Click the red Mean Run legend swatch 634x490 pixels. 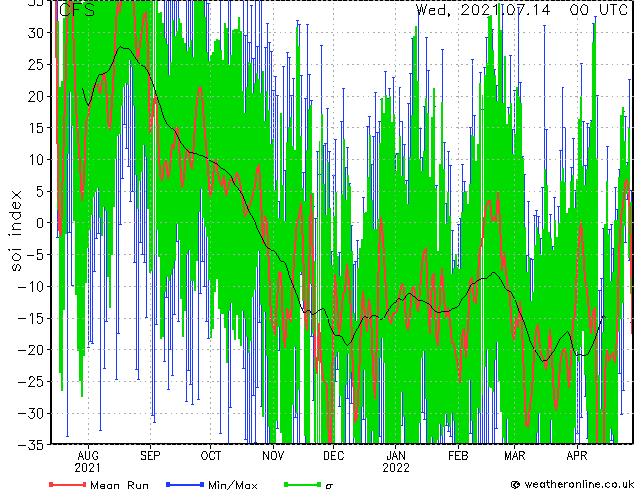click(67, 484)
